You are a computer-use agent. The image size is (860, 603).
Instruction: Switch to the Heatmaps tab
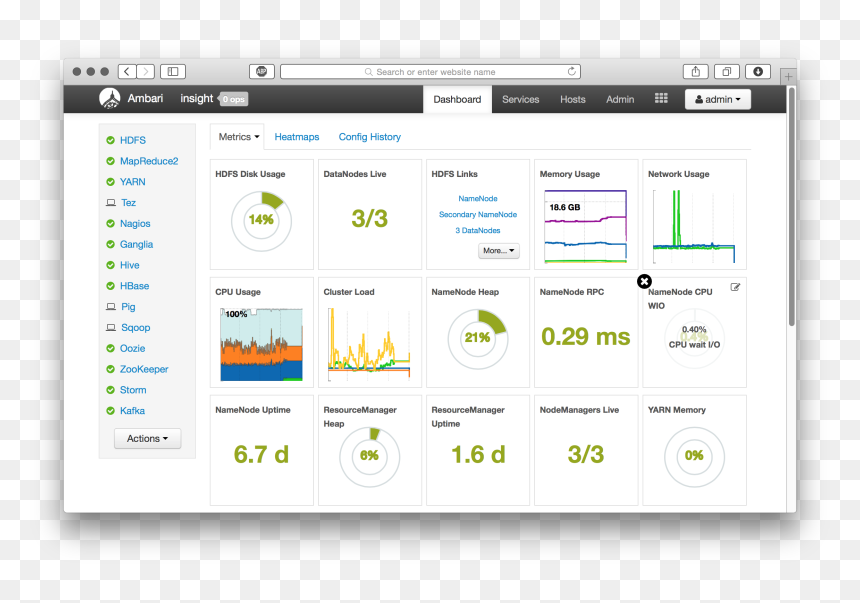(x=297, y=137)
